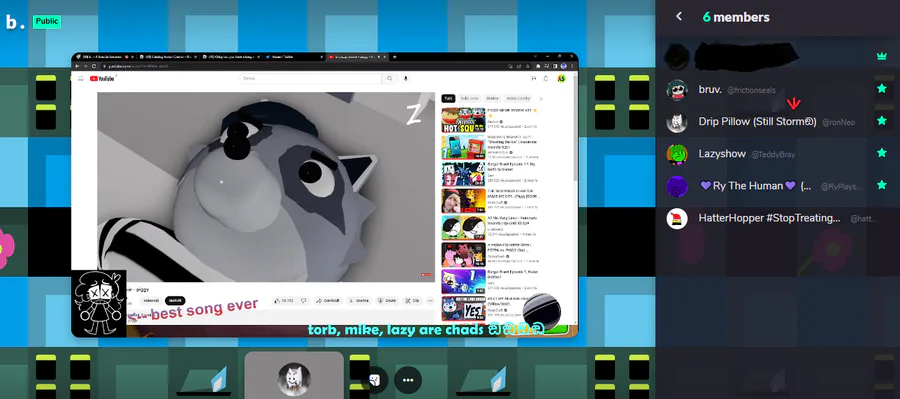Open the three-dots more options button
This screenshot has height=399, width=900.
point(408,380)
